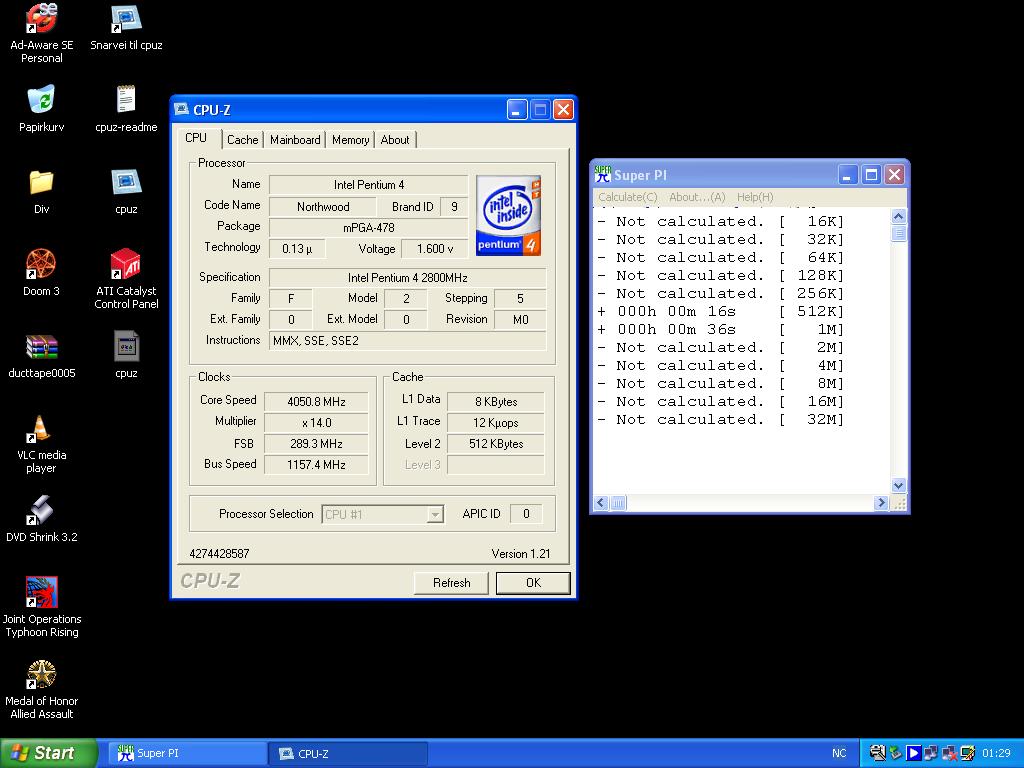
Task: Select the cpuz application icon below cpuz-readme
Action: (x=126, y=182)
